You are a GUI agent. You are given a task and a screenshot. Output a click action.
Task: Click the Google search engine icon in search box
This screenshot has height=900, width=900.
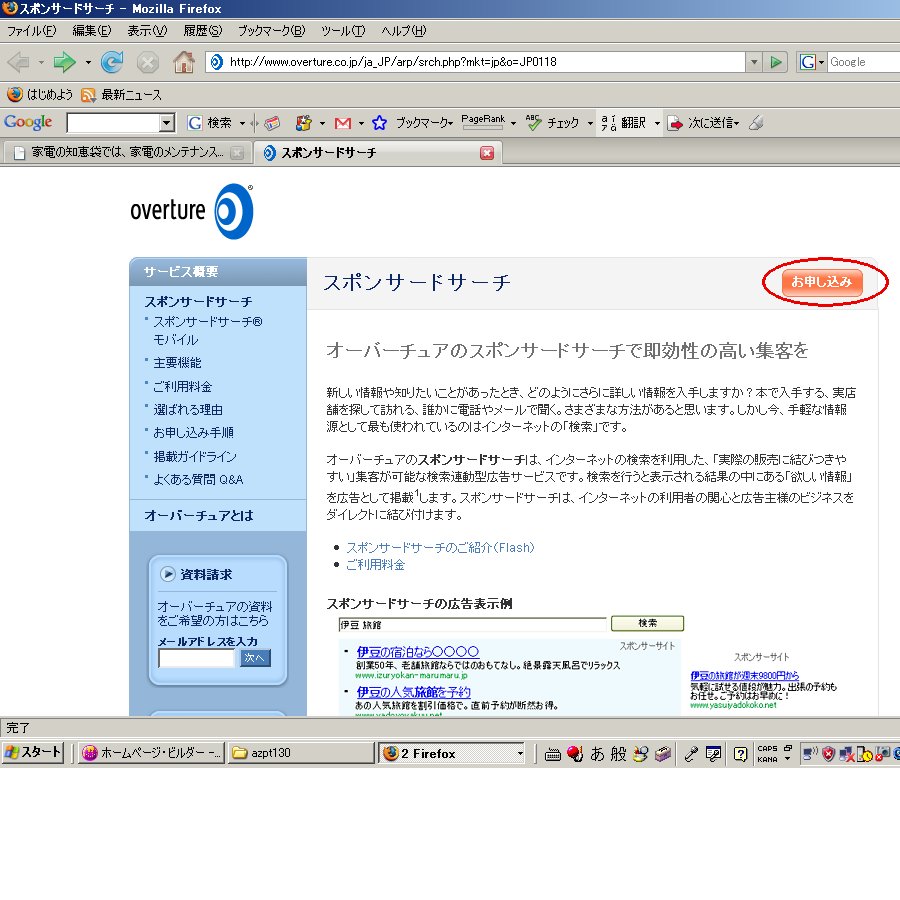tap(808, 62)
